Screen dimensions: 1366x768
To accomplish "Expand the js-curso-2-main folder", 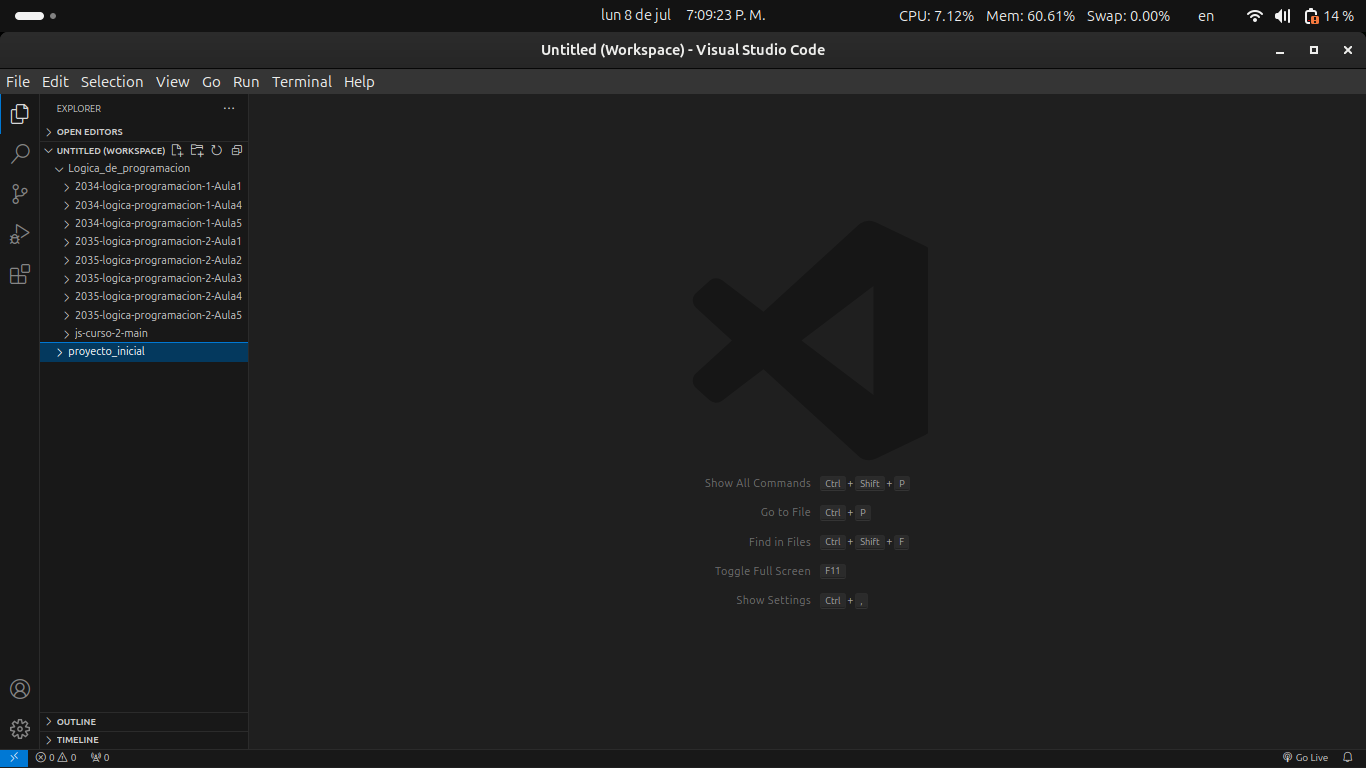I will tap(144, 333).
